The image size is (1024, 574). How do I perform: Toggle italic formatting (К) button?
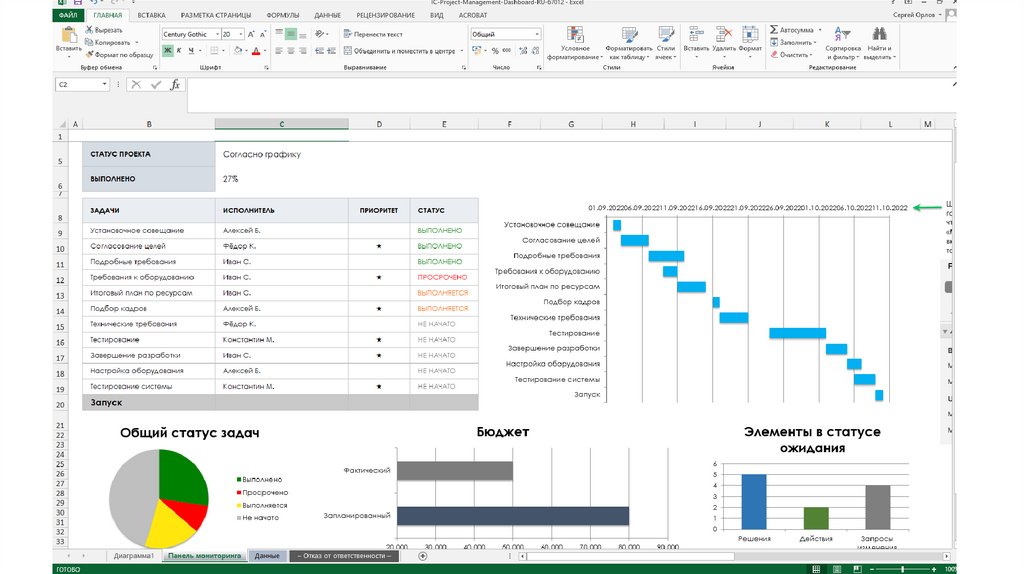point(179,50)
